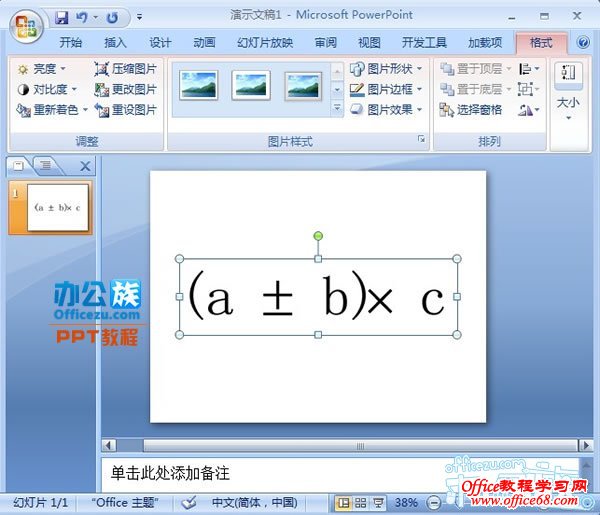
Task: Open the 对比度 contrast dropdown
Action: pos(47,90)
